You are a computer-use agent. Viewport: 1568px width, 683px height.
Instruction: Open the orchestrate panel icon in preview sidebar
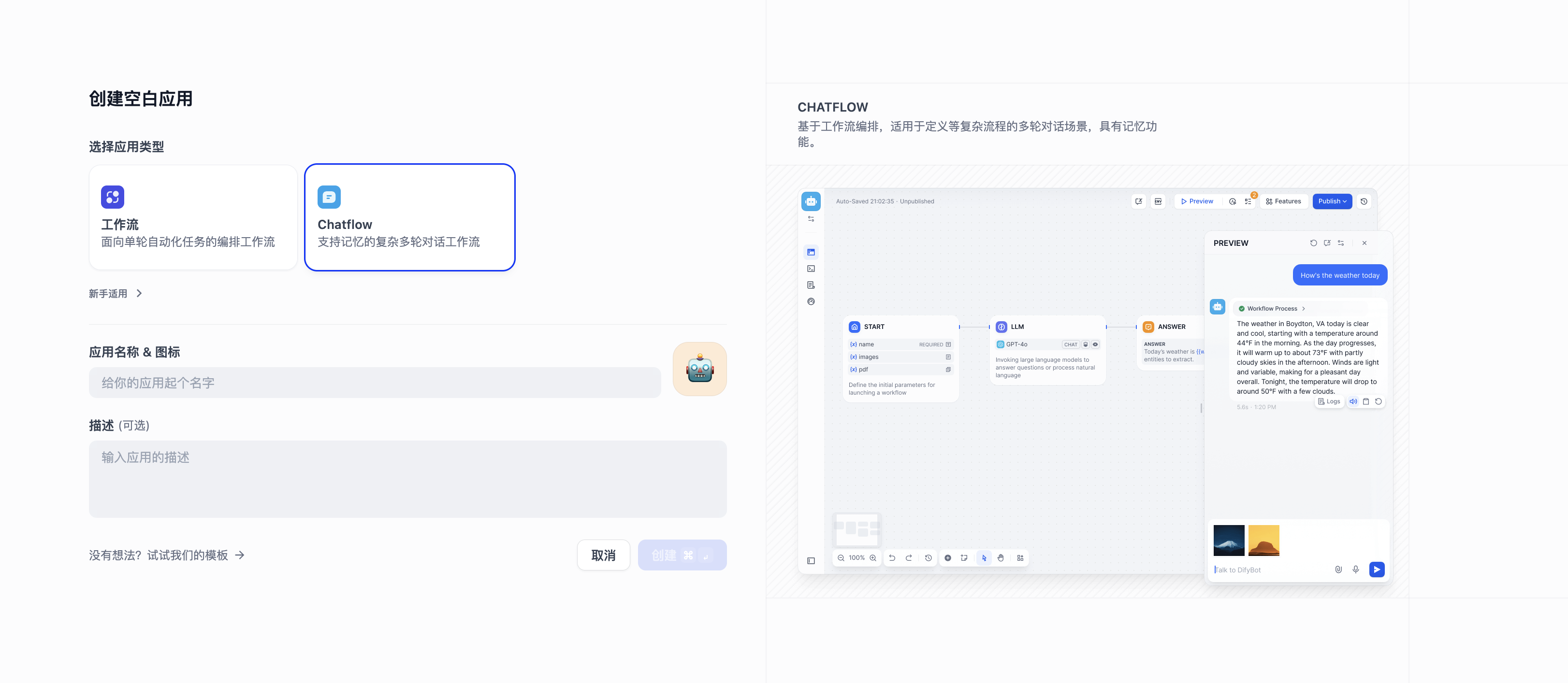(811, 253)
